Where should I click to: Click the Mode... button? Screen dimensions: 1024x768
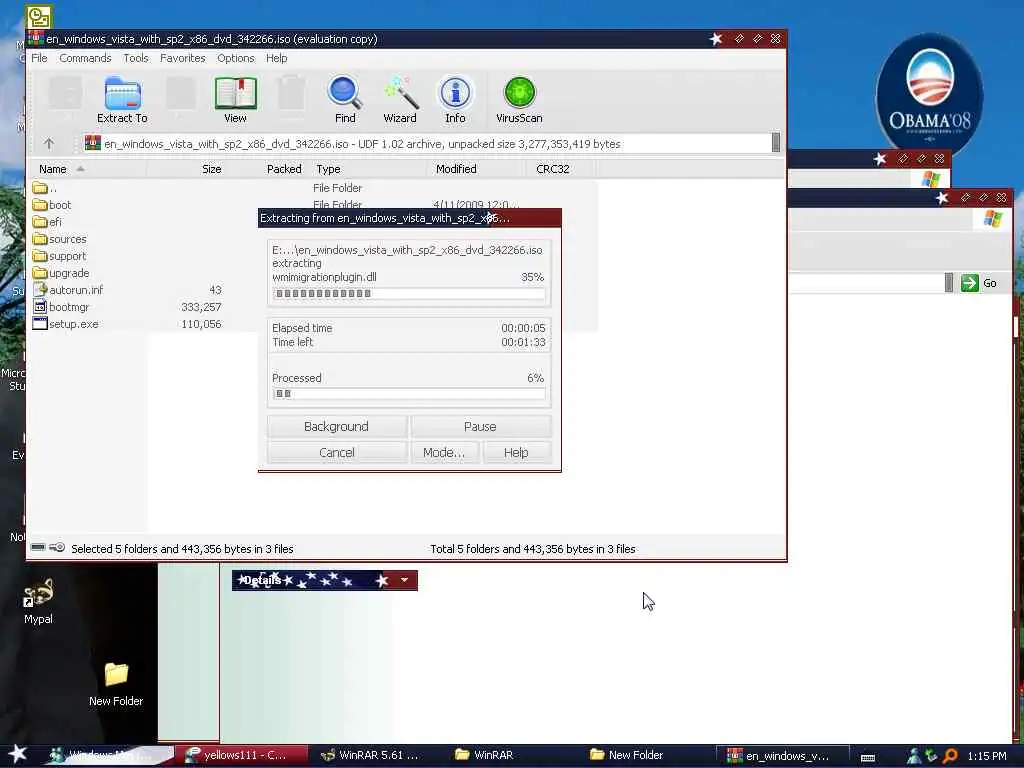(444, 453)
